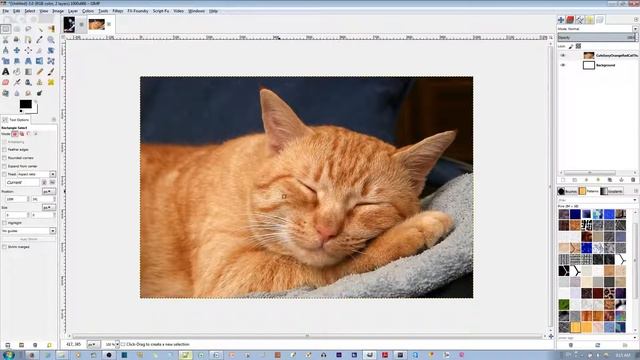Image resolution: width=640 pixels, height=360 pixels.
Task: Select the Move tool
Action: (x=17, y=50)
